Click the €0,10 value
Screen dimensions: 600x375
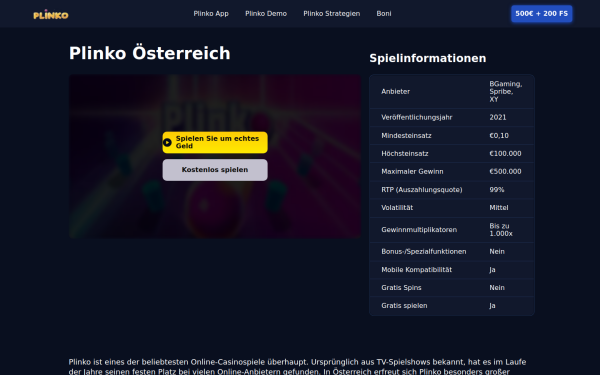(x=499, y=135)
